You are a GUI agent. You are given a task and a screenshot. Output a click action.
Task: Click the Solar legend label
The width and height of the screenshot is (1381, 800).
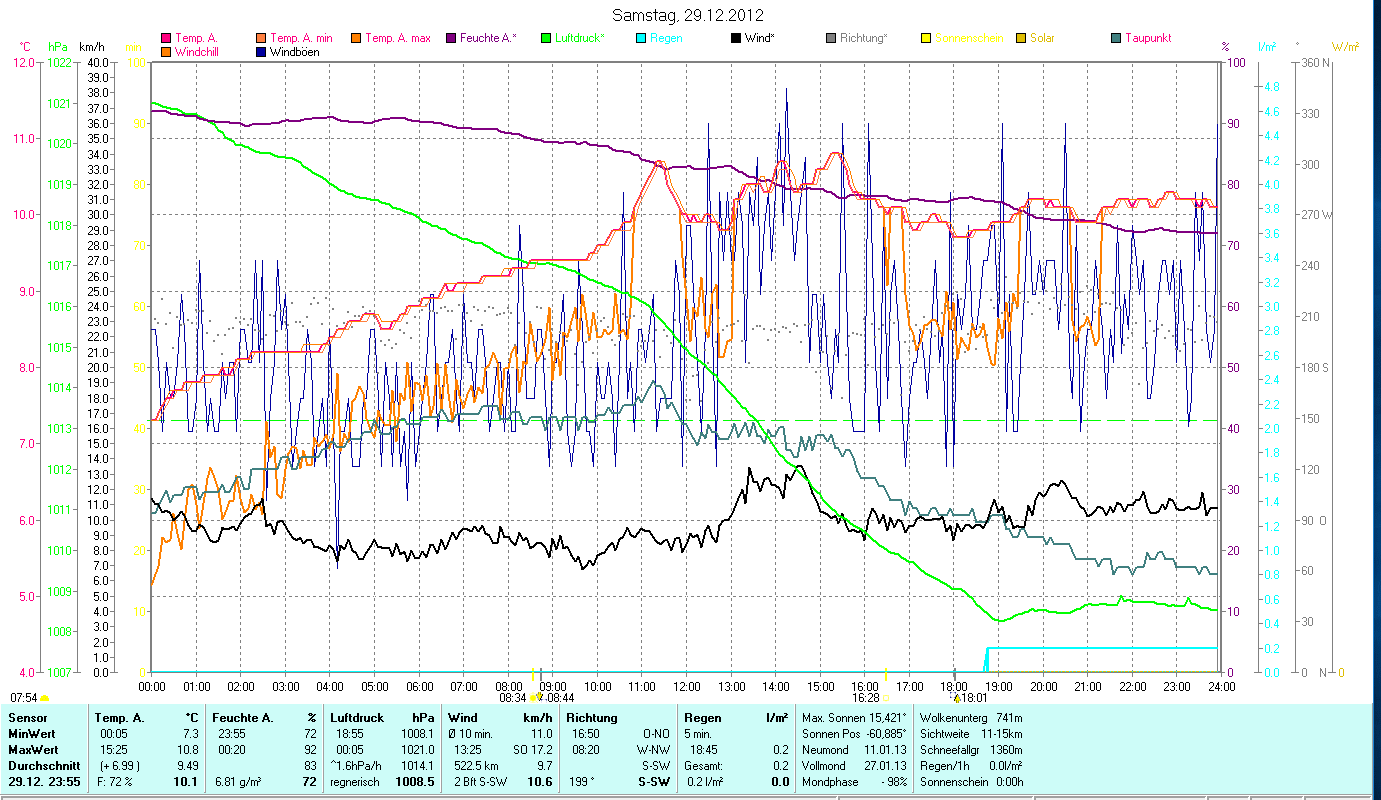[x=1042, y=38]
